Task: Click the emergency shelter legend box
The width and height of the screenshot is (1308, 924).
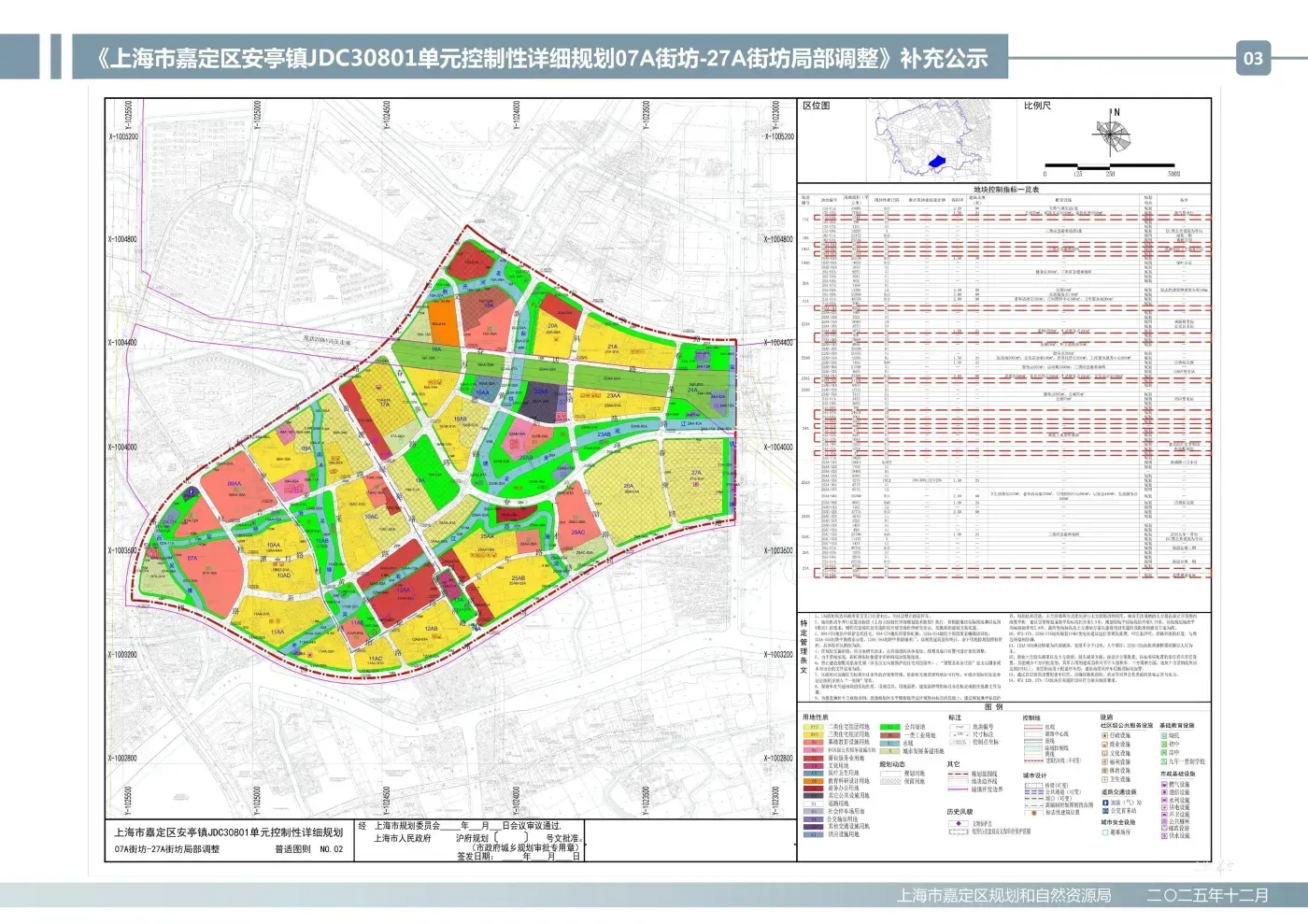Action: pyautogui.click(x=1104, y=832)
